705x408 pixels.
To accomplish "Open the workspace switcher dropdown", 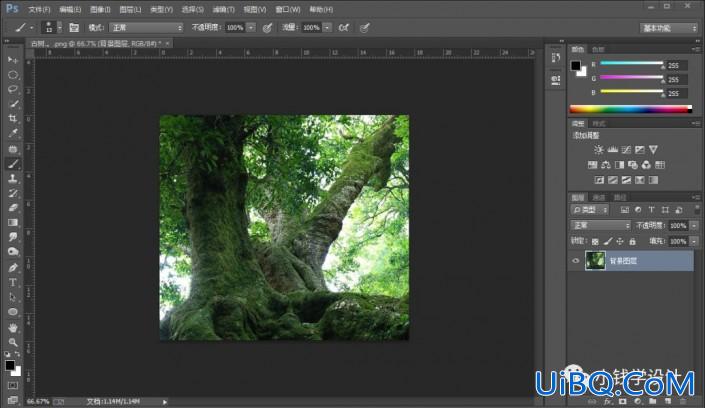I will 669,28.
